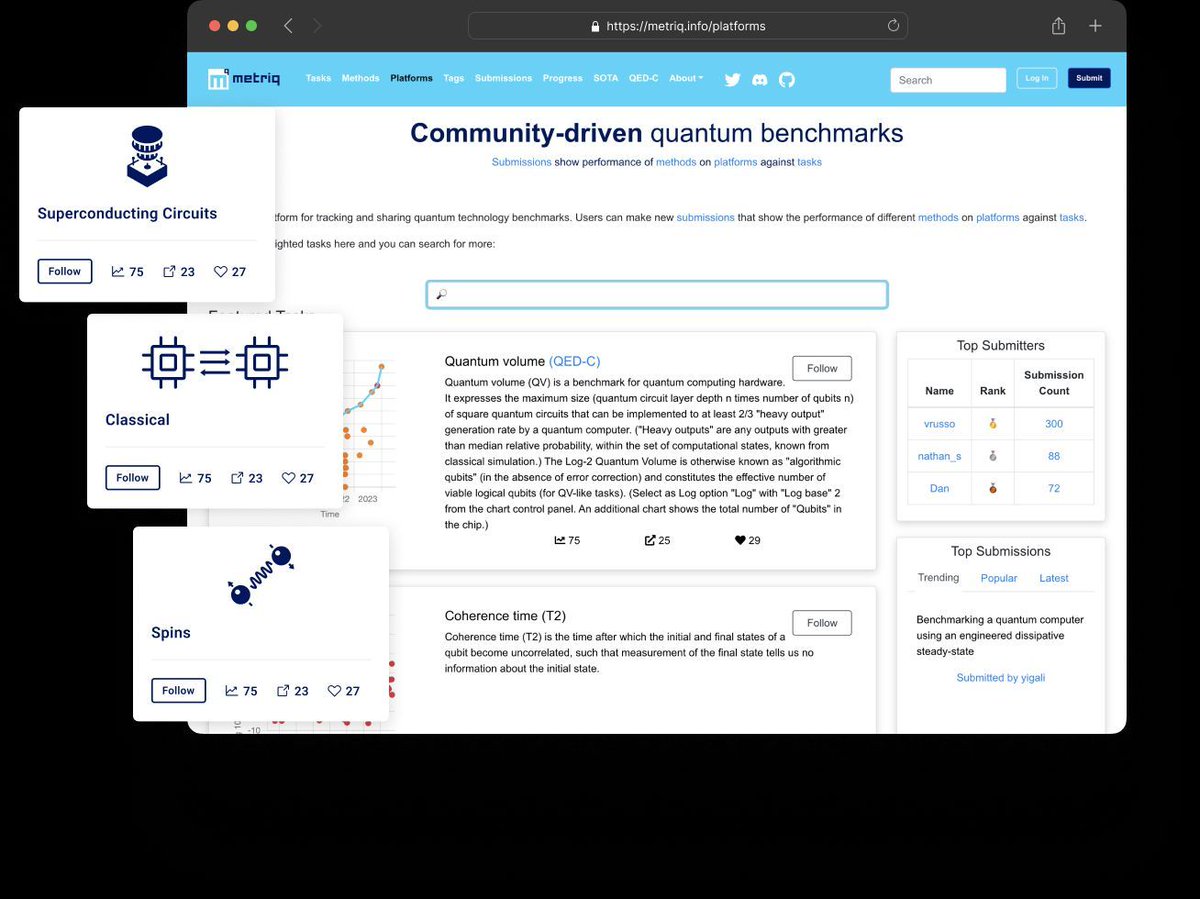Click the chart icon showing 75 under Quantum volume

[560, 540]
